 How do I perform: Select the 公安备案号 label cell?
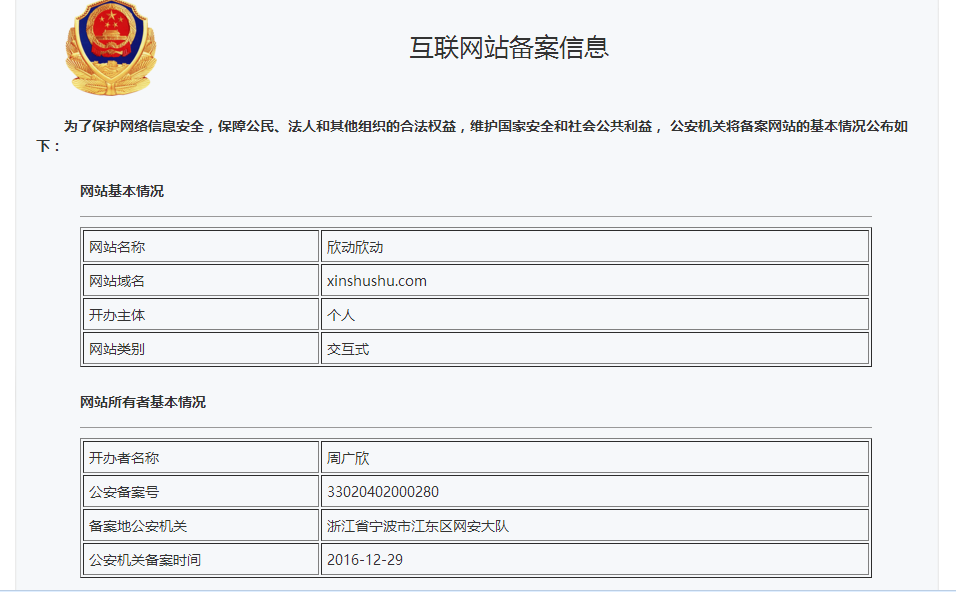point(201,492)
